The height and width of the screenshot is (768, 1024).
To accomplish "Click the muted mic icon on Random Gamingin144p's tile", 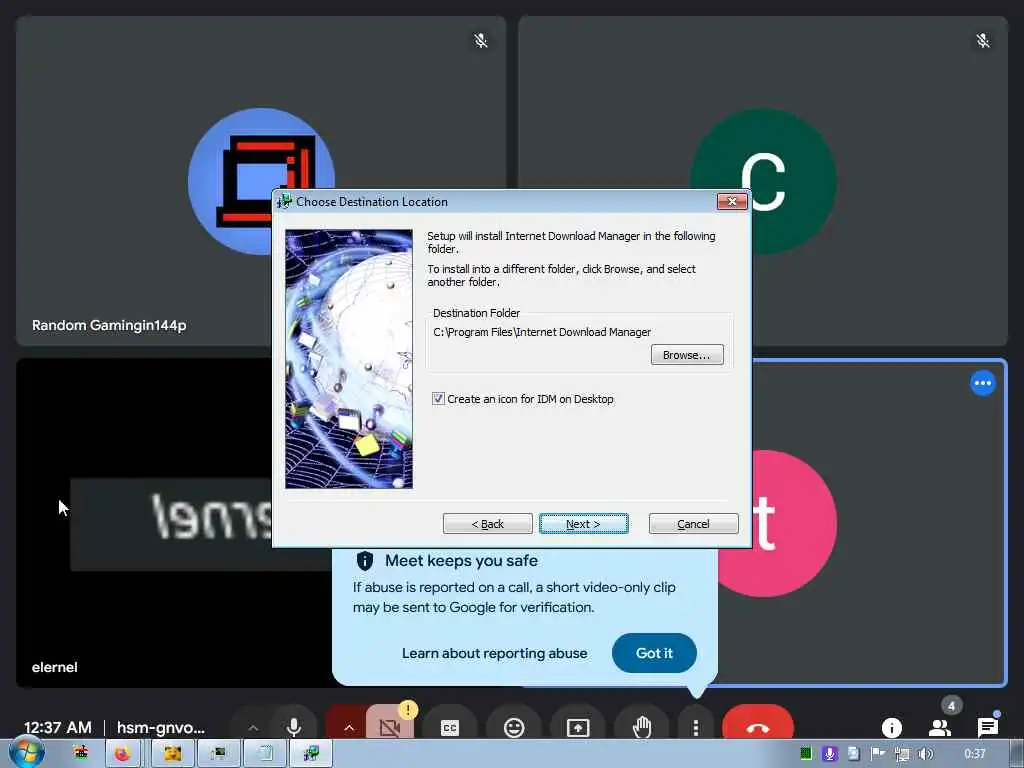I will tap(481, 40).
